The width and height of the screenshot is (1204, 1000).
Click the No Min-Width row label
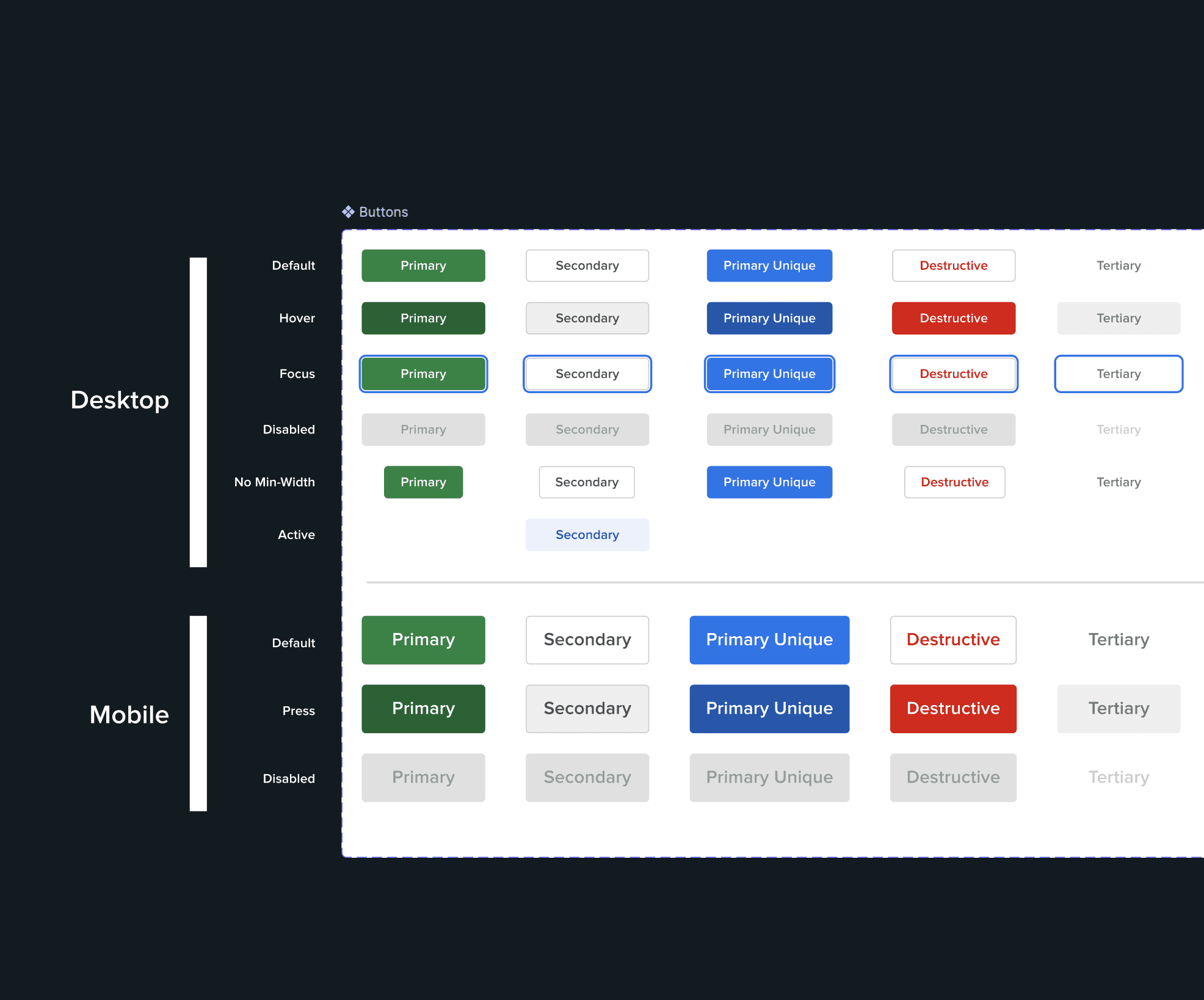point(274,482)
